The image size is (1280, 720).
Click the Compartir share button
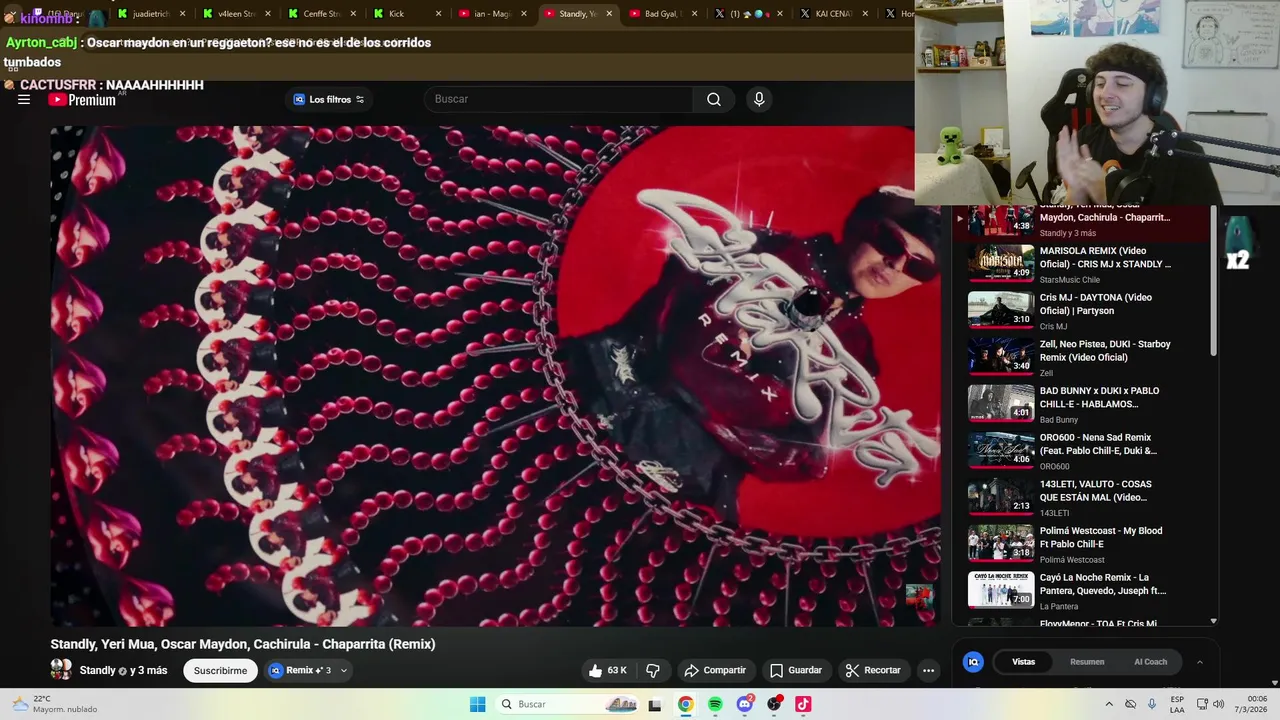click(715, 670)
